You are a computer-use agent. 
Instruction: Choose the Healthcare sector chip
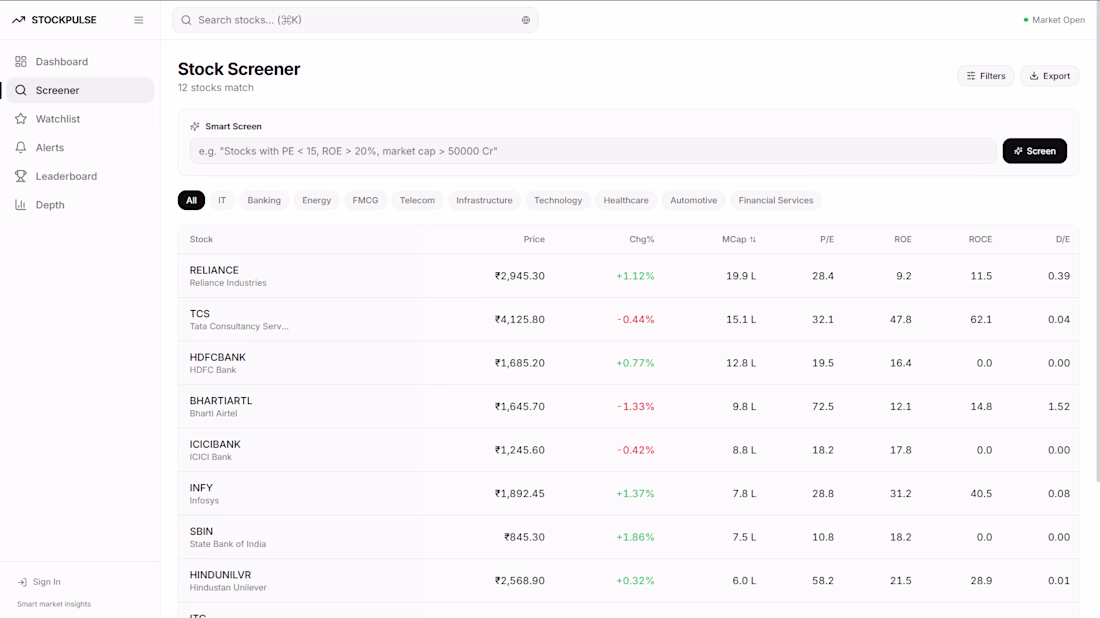coord(626,201)
